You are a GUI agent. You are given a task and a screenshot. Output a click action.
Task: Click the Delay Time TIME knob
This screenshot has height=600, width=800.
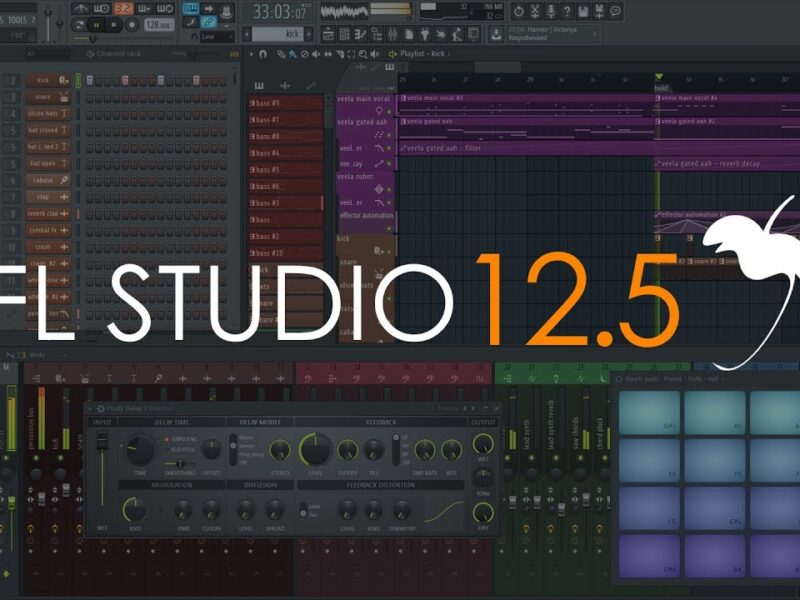pyautogui.click(x=140, y=449)
